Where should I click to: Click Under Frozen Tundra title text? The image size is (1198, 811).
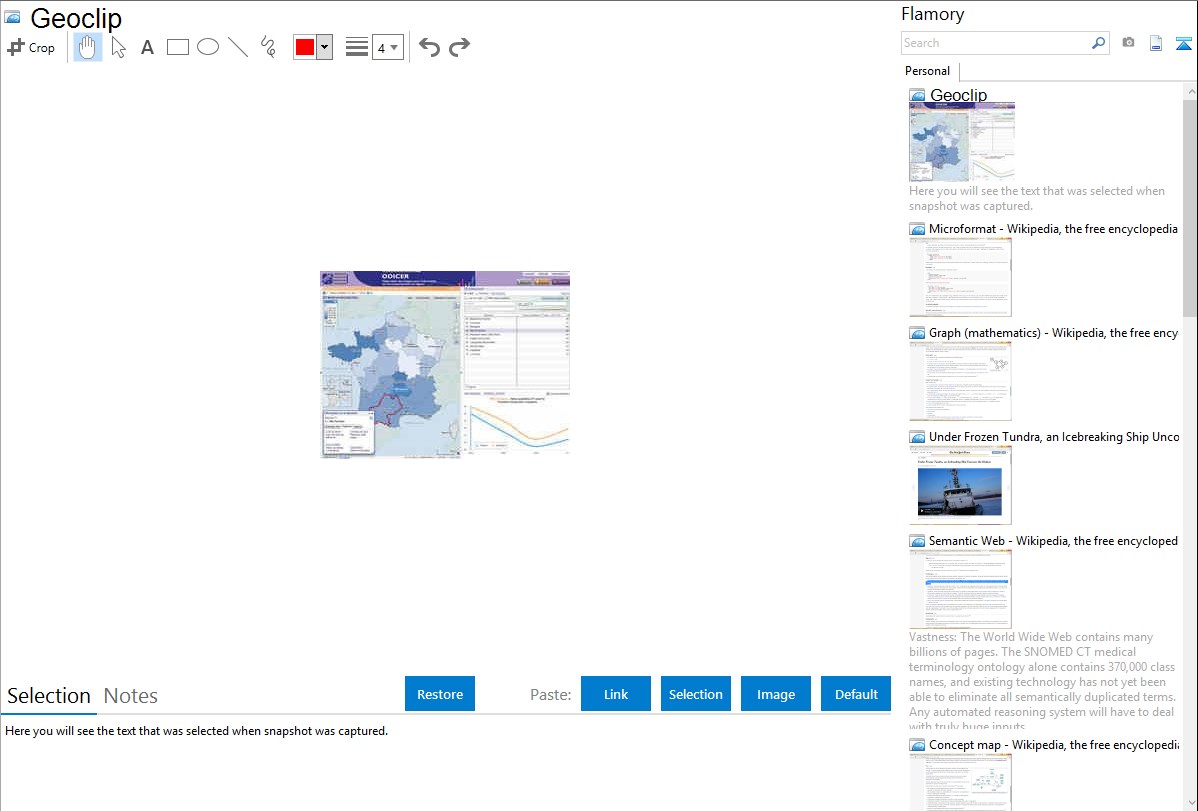coord(1054,436)
